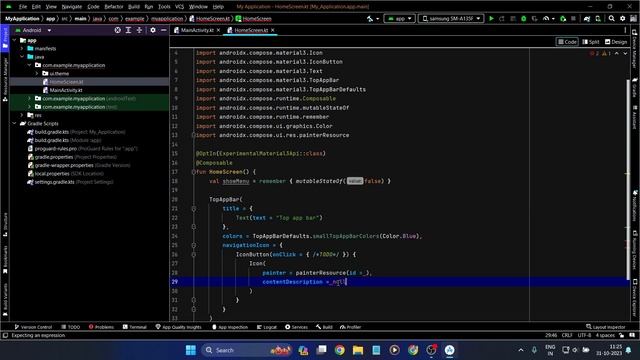
Task: Click the Profiler gauge icon in the toolbar
Action: 547,19
